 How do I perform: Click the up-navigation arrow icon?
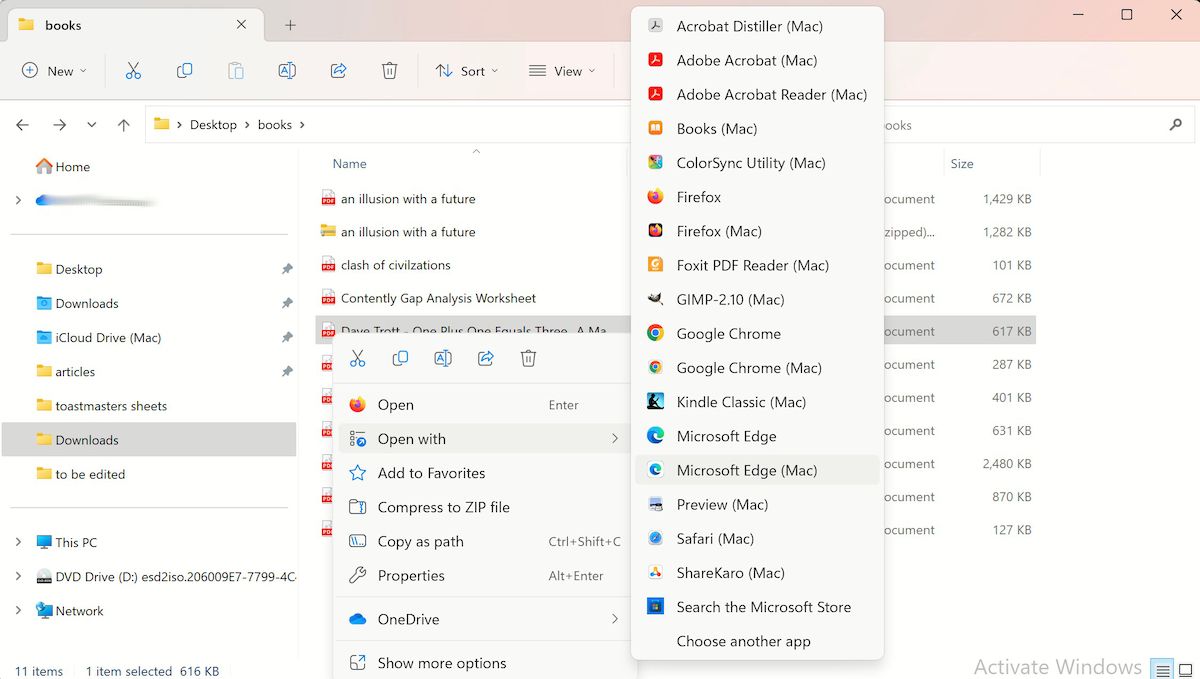tap(122, 124)
